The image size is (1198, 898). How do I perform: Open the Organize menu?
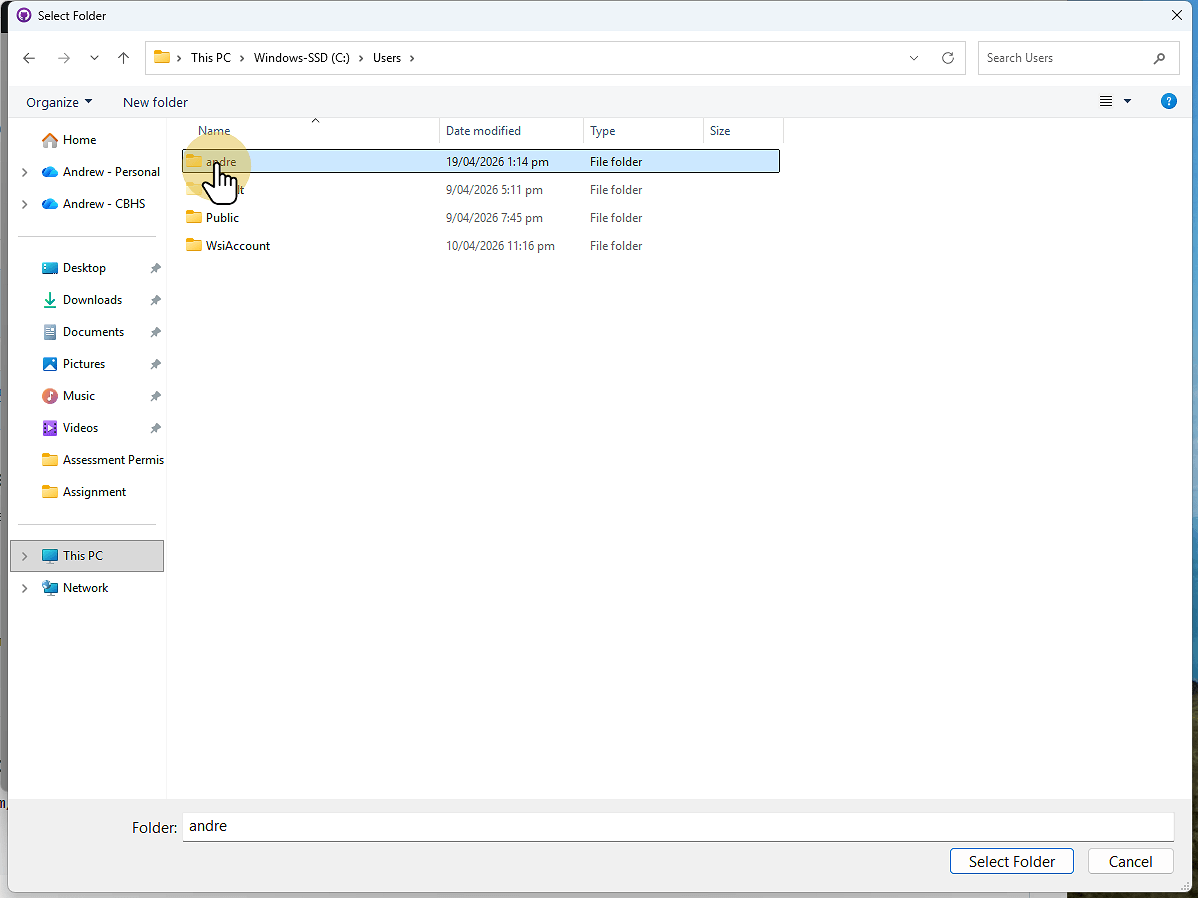pos(59,102)
